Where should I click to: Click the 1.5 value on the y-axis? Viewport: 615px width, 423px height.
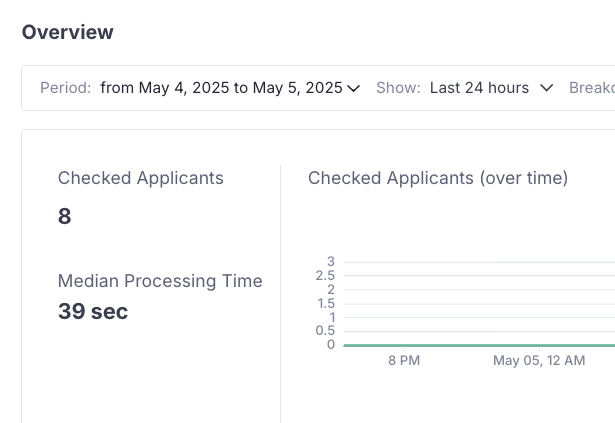coord(325,303)
